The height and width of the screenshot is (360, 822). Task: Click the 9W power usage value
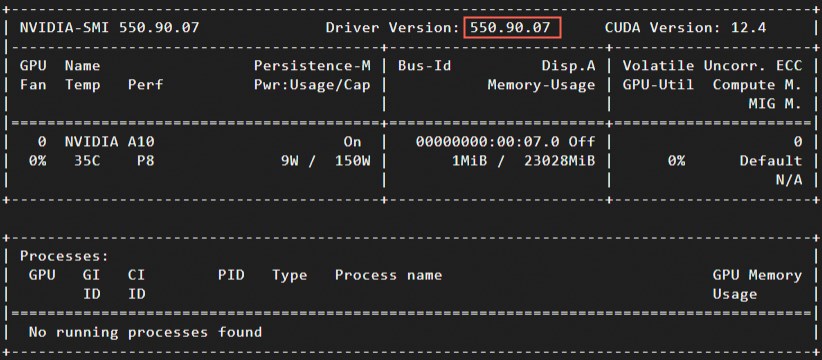[x=289, y=160]
